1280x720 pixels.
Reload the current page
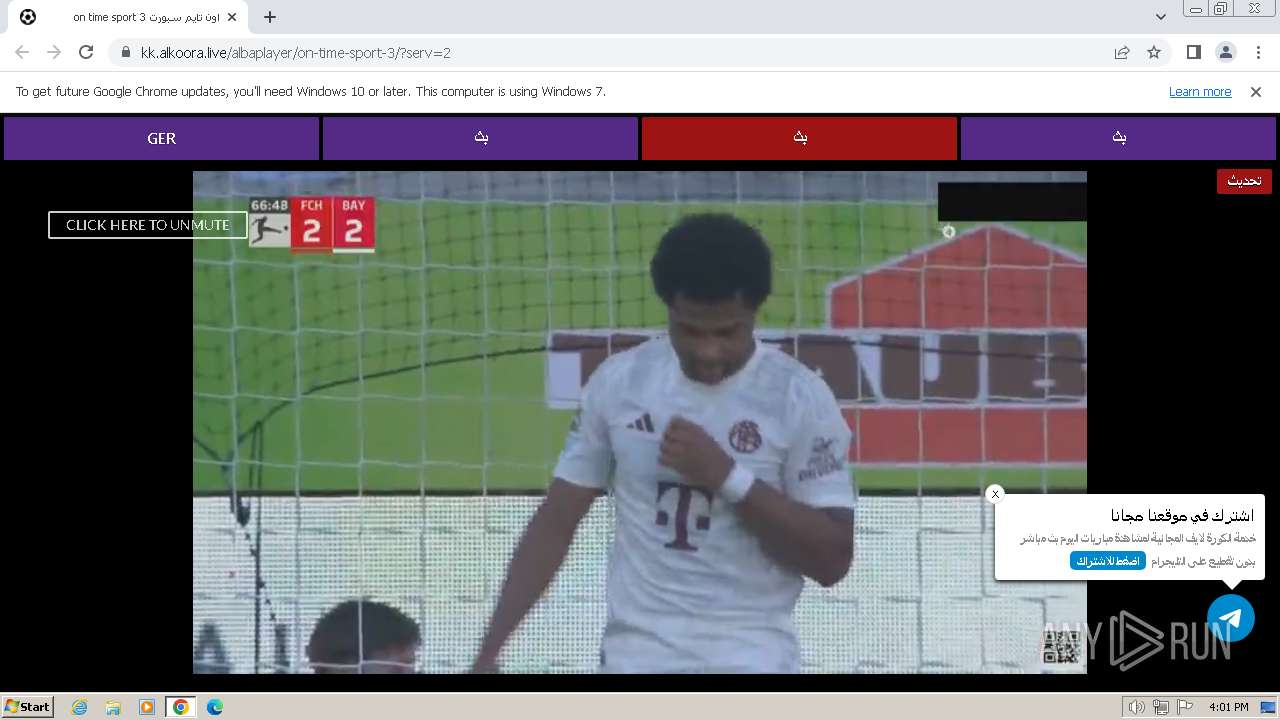[86, 52]
